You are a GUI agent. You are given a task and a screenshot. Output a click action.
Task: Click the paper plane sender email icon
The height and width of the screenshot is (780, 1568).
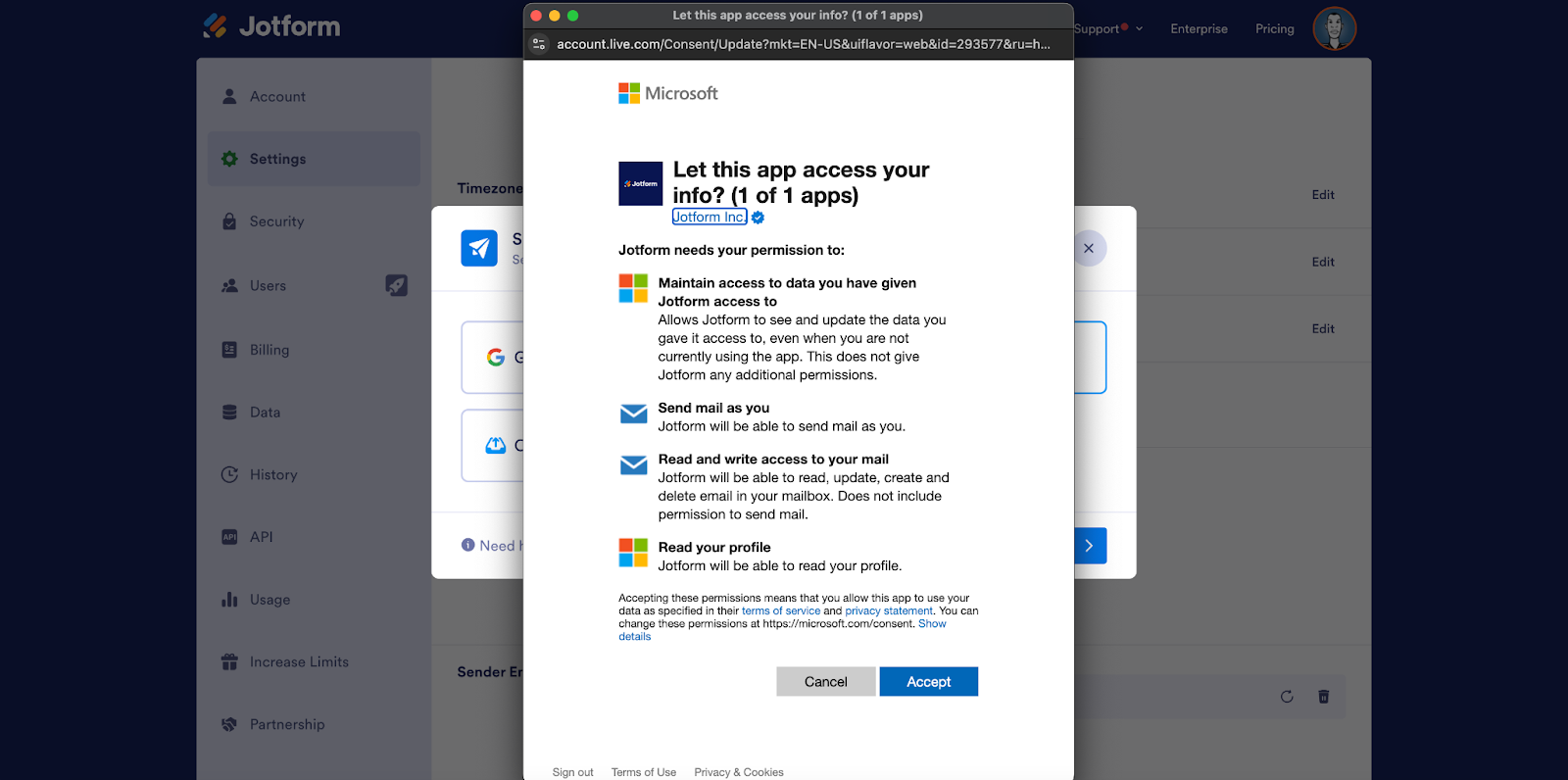tap(479, 248)
